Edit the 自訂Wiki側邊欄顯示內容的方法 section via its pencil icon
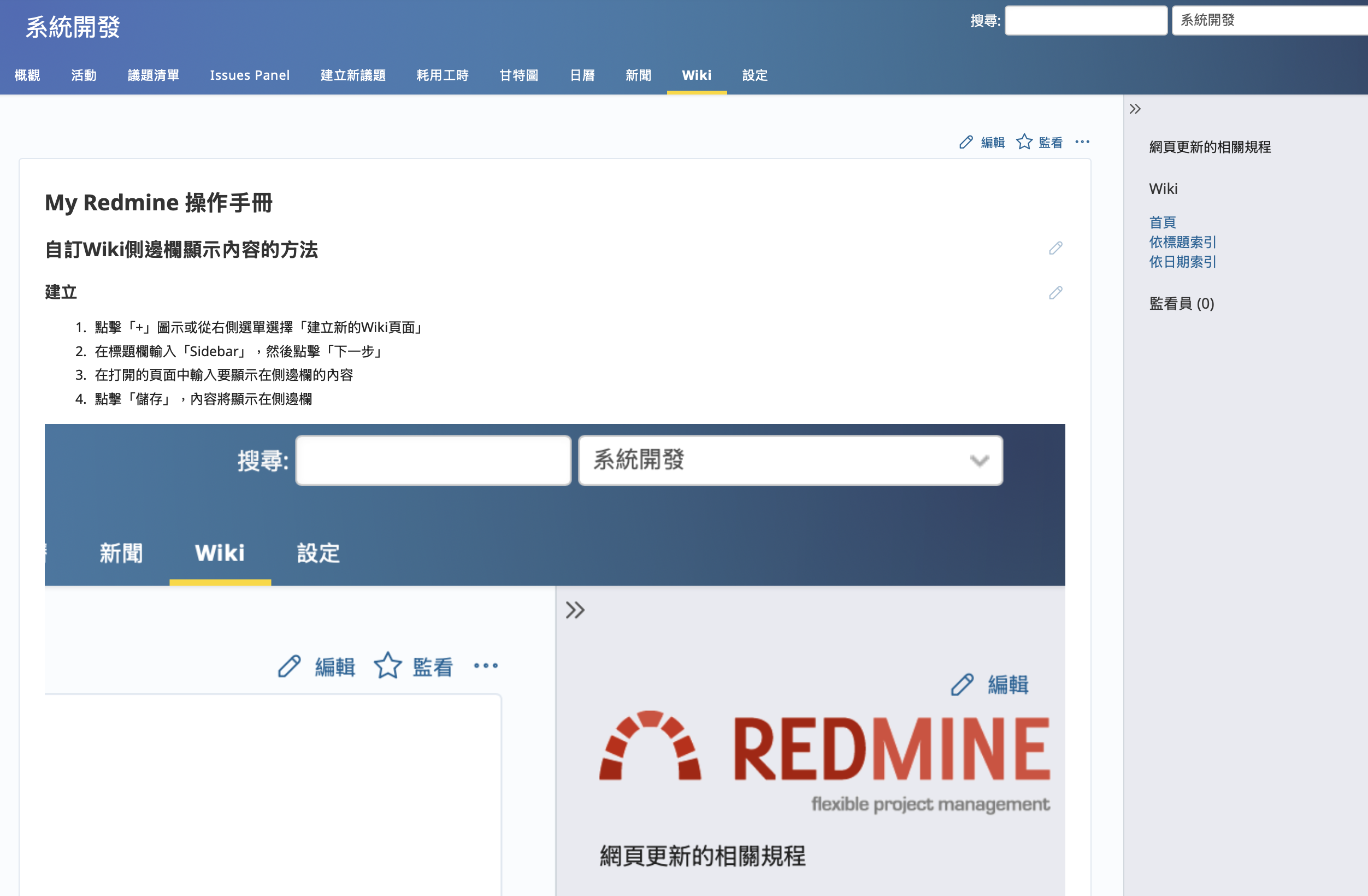Screen dimensions: 1368x896 click(x=1056, y=247)
